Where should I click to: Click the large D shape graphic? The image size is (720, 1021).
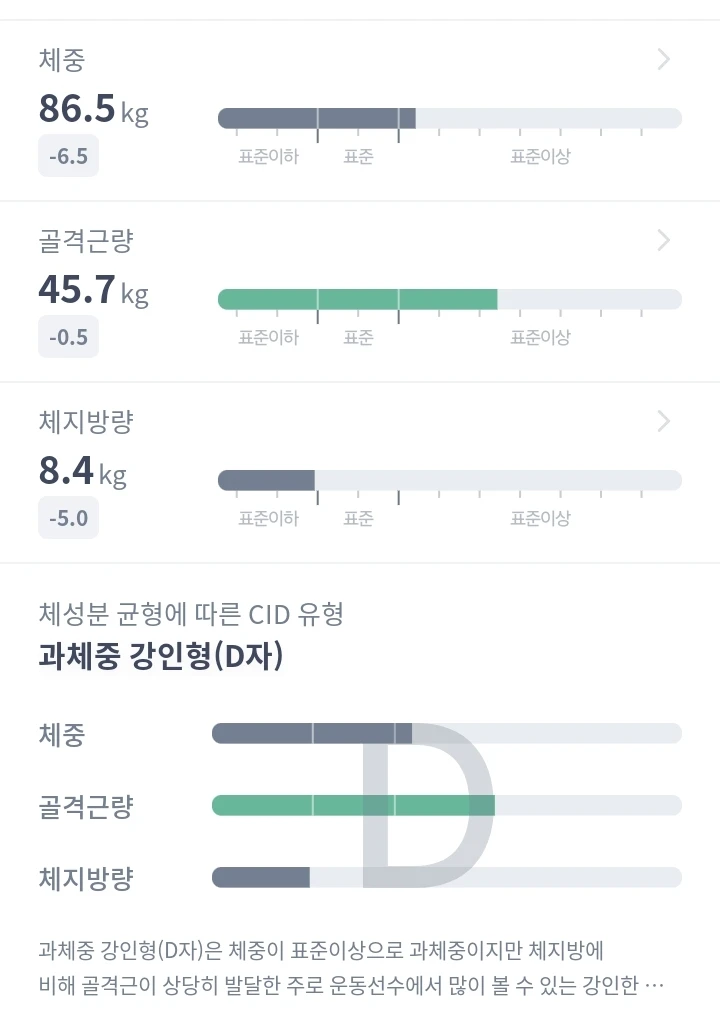(x=428, y=805)
